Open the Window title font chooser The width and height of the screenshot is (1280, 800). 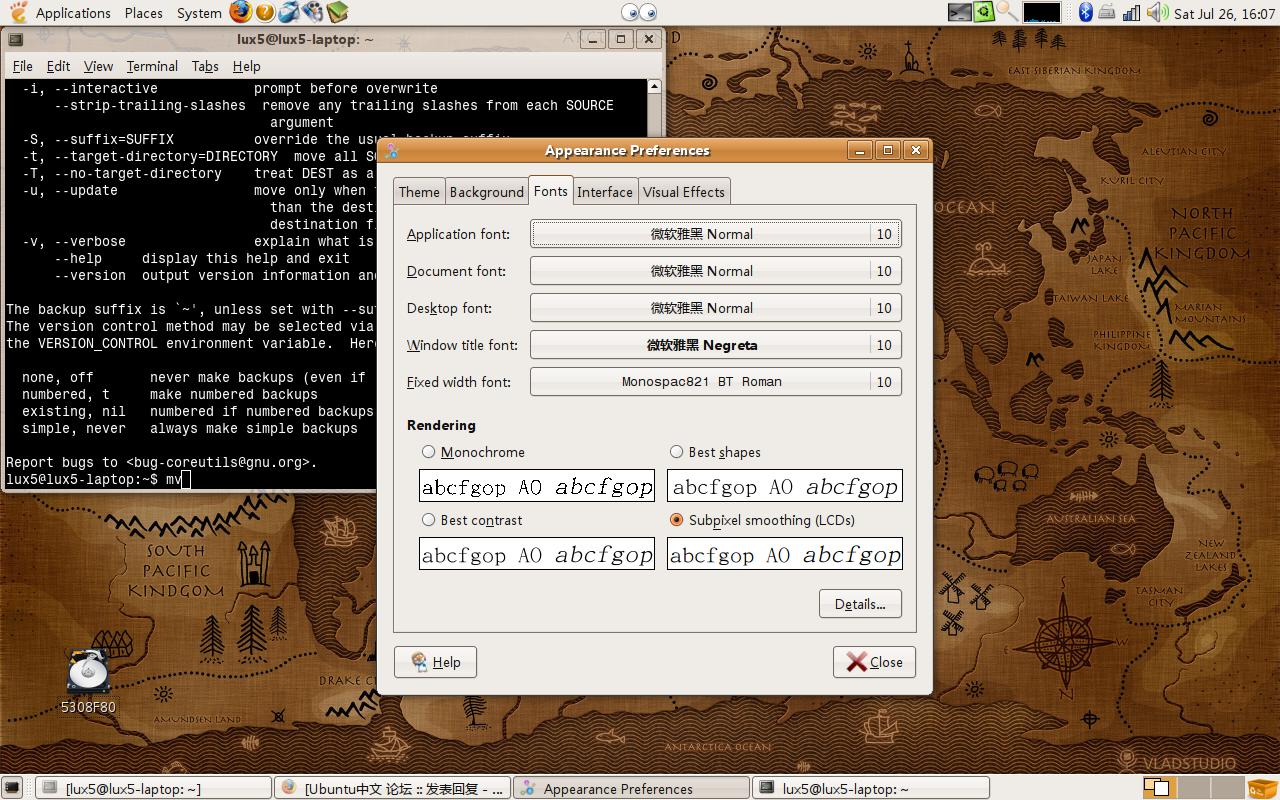point(716,345)
